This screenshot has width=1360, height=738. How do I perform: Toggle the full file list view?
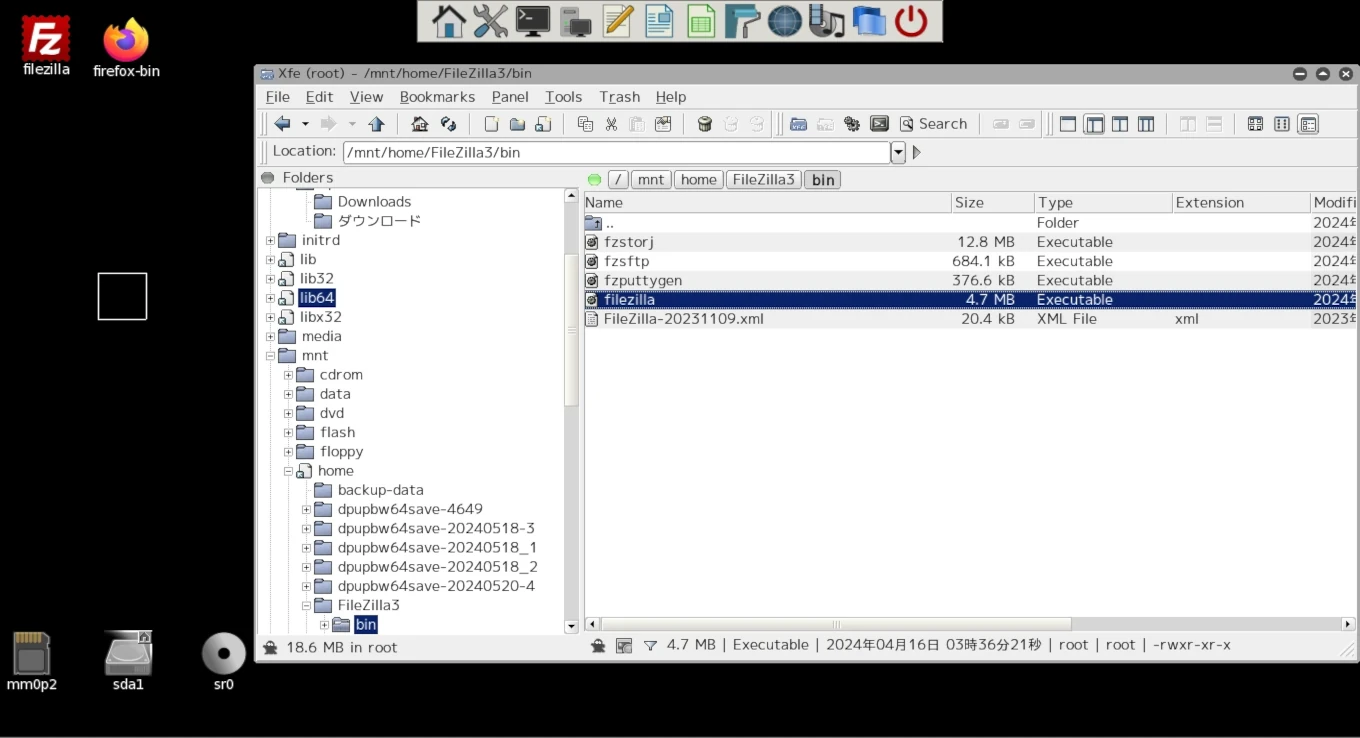point(1308,124)
